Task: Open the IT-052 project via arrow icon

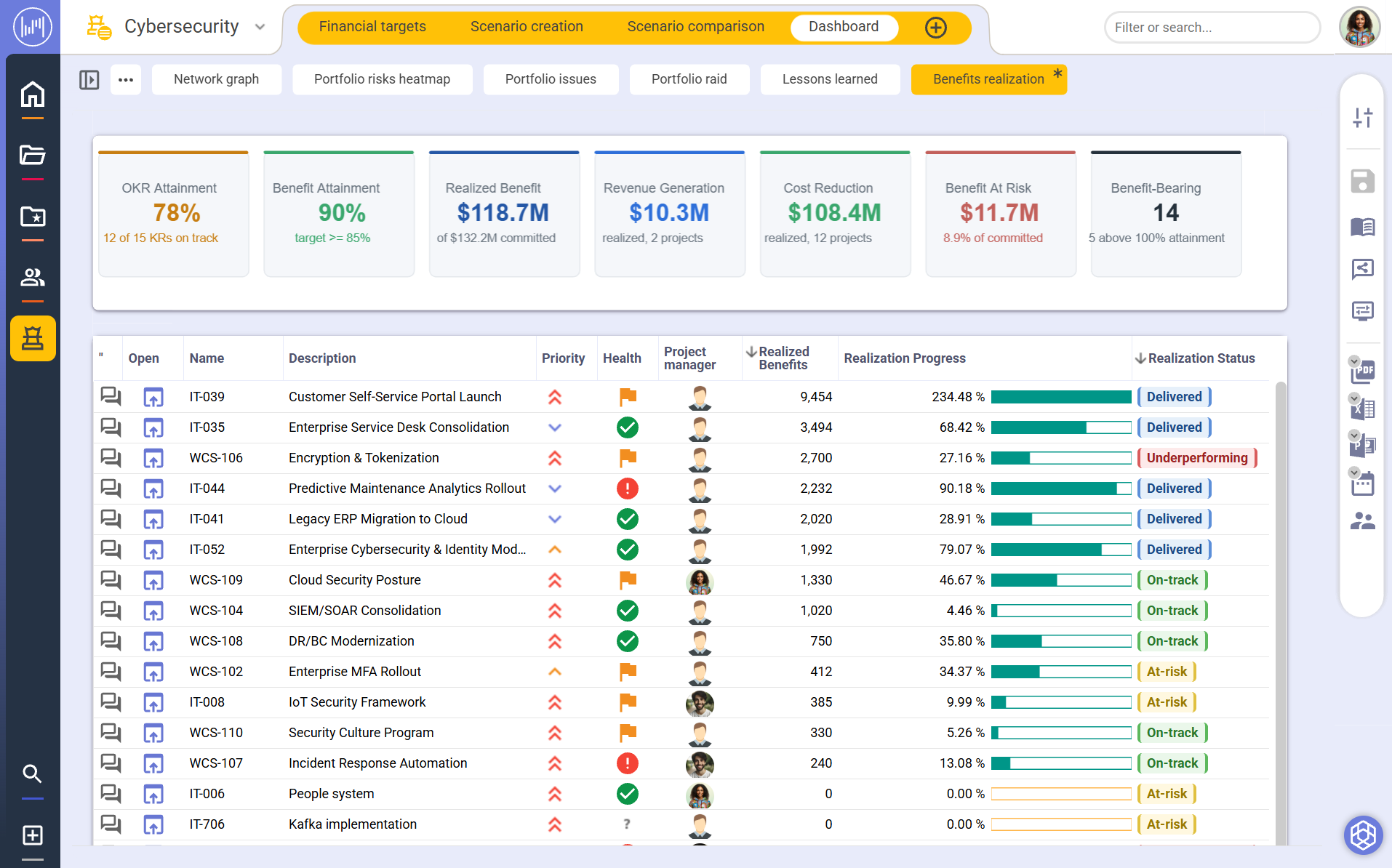Action: [x=153, y=550]
